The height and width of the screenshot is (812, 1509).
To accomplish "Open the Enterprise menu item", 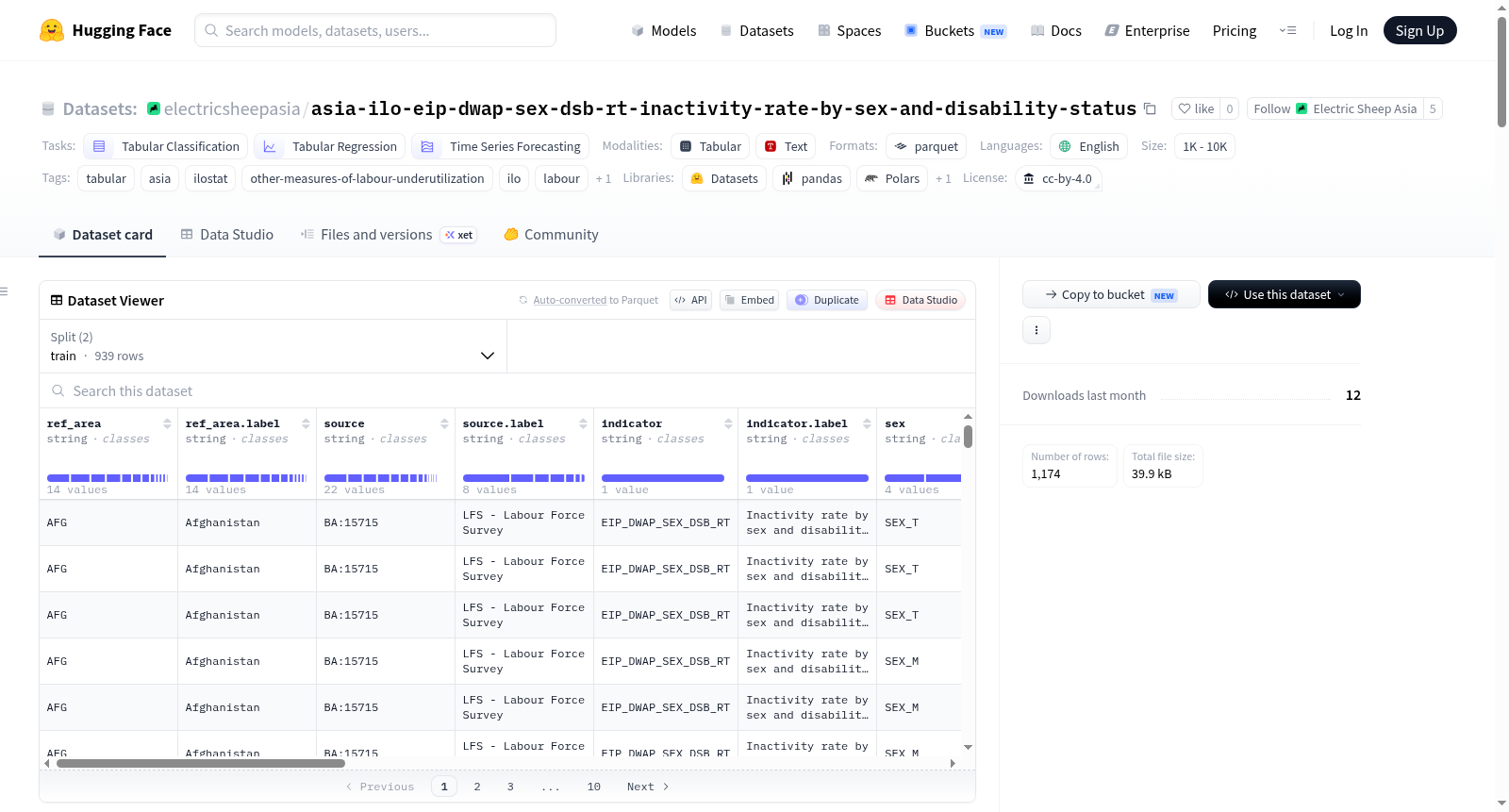I will pos(1147,30).
